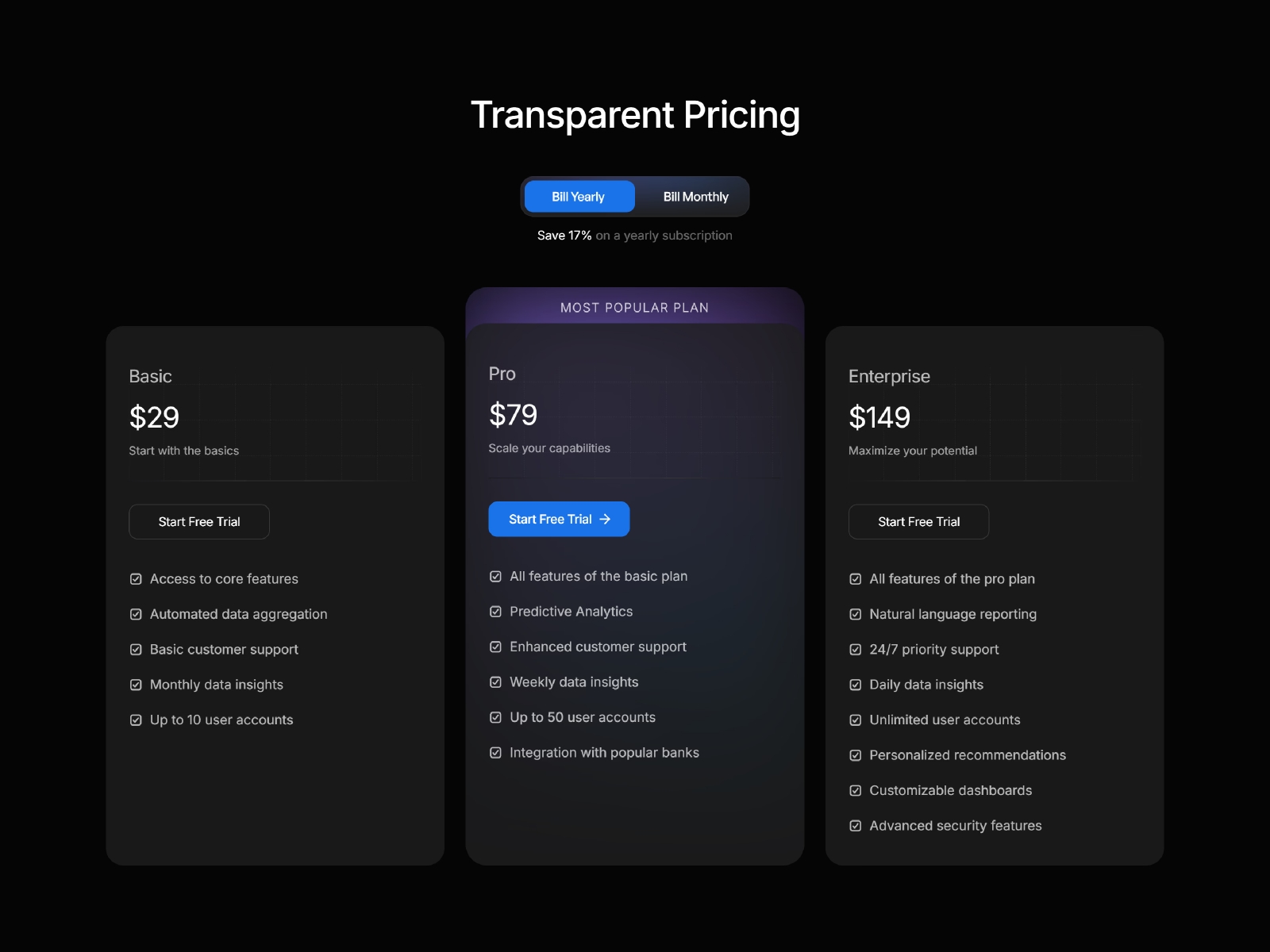Click arrow icon on Pro trial button
The height and width of the screenshot is (952, 1270).
click(x=605, y=520)
